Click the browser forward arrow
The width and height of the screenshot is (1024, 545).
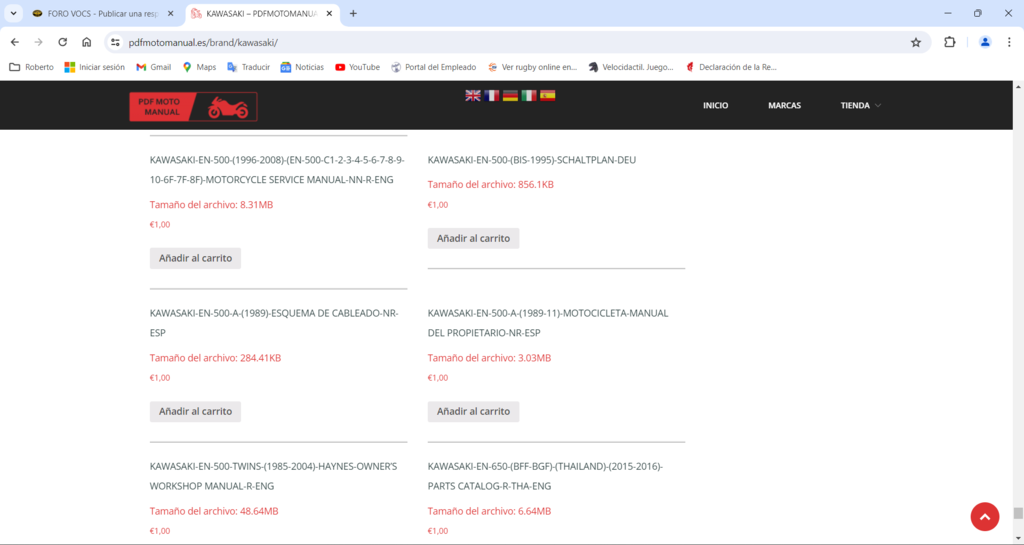[x=39, y=42]
